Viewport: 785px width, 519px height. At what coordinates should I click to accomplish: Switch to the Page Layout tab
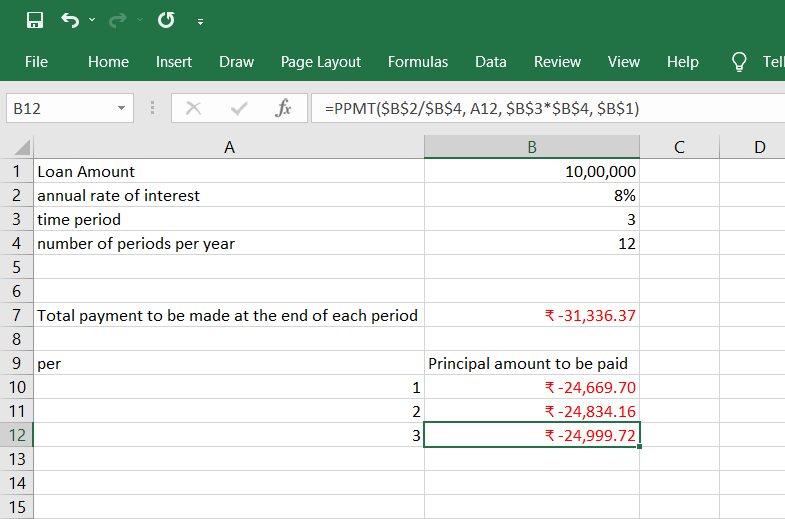click(x=321, y=62)
